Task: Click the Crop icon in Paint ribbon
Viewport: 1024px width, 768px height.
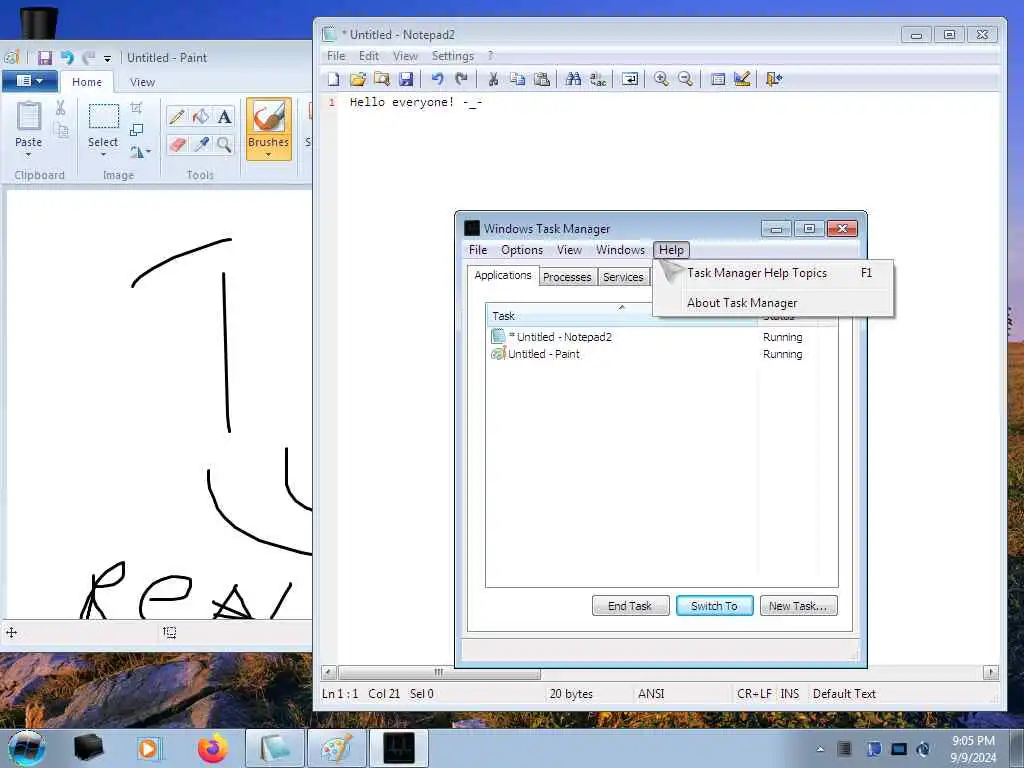Action: click(x=136, y=108)
